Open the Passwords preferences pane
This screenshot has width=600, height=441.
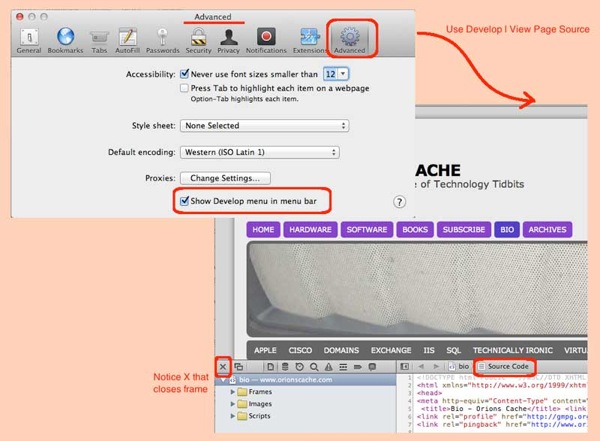tap(163, 41)
